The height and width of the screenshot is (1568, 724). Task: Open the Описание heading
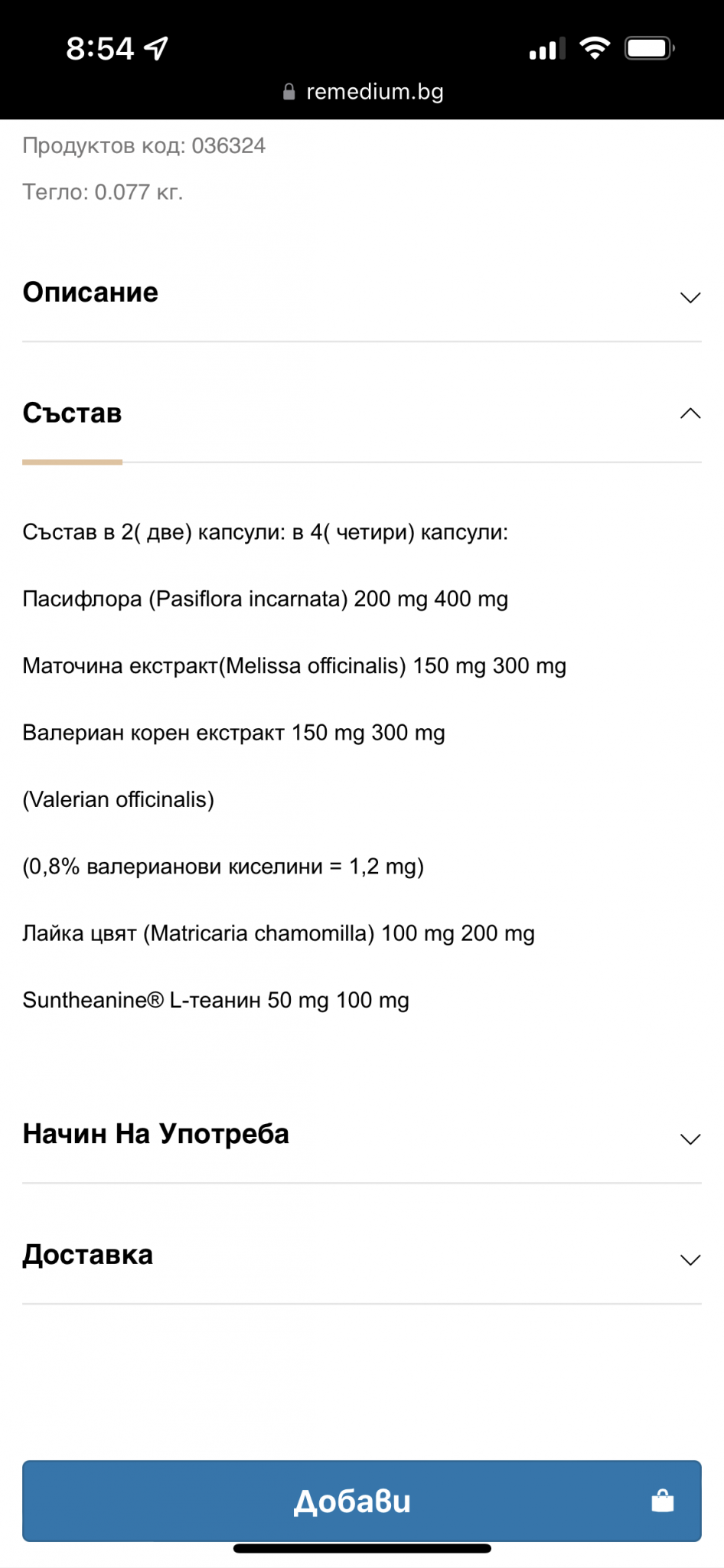(x=90, y=292)
